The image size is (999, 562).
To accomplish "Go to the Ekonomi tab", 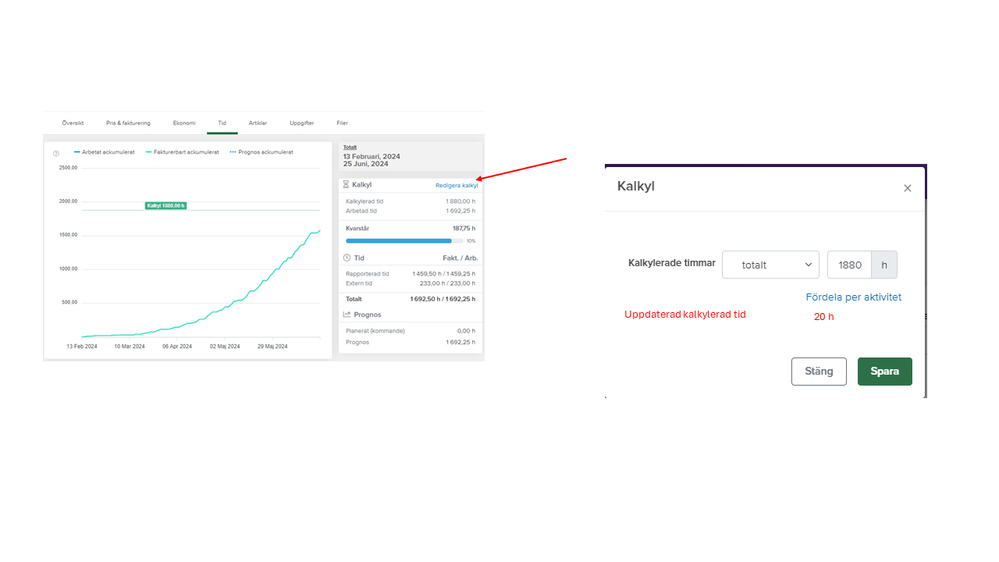I will point(184,123).
